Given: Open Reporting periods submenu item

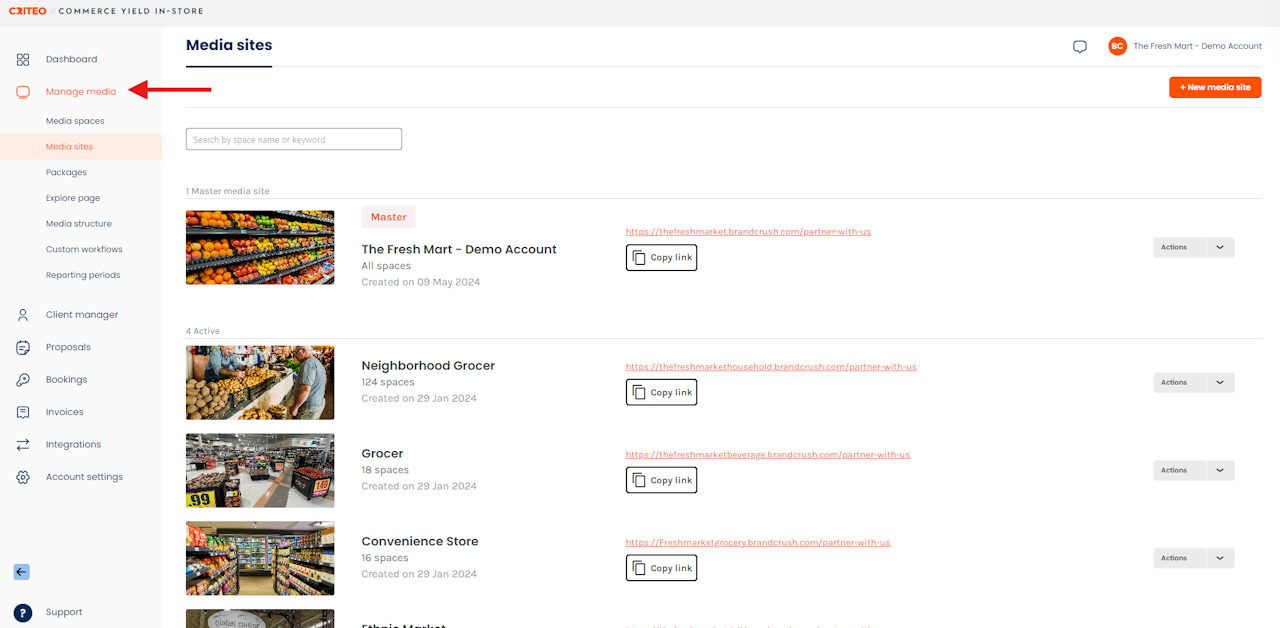Looking at the screenshot, I should point(83,275).
